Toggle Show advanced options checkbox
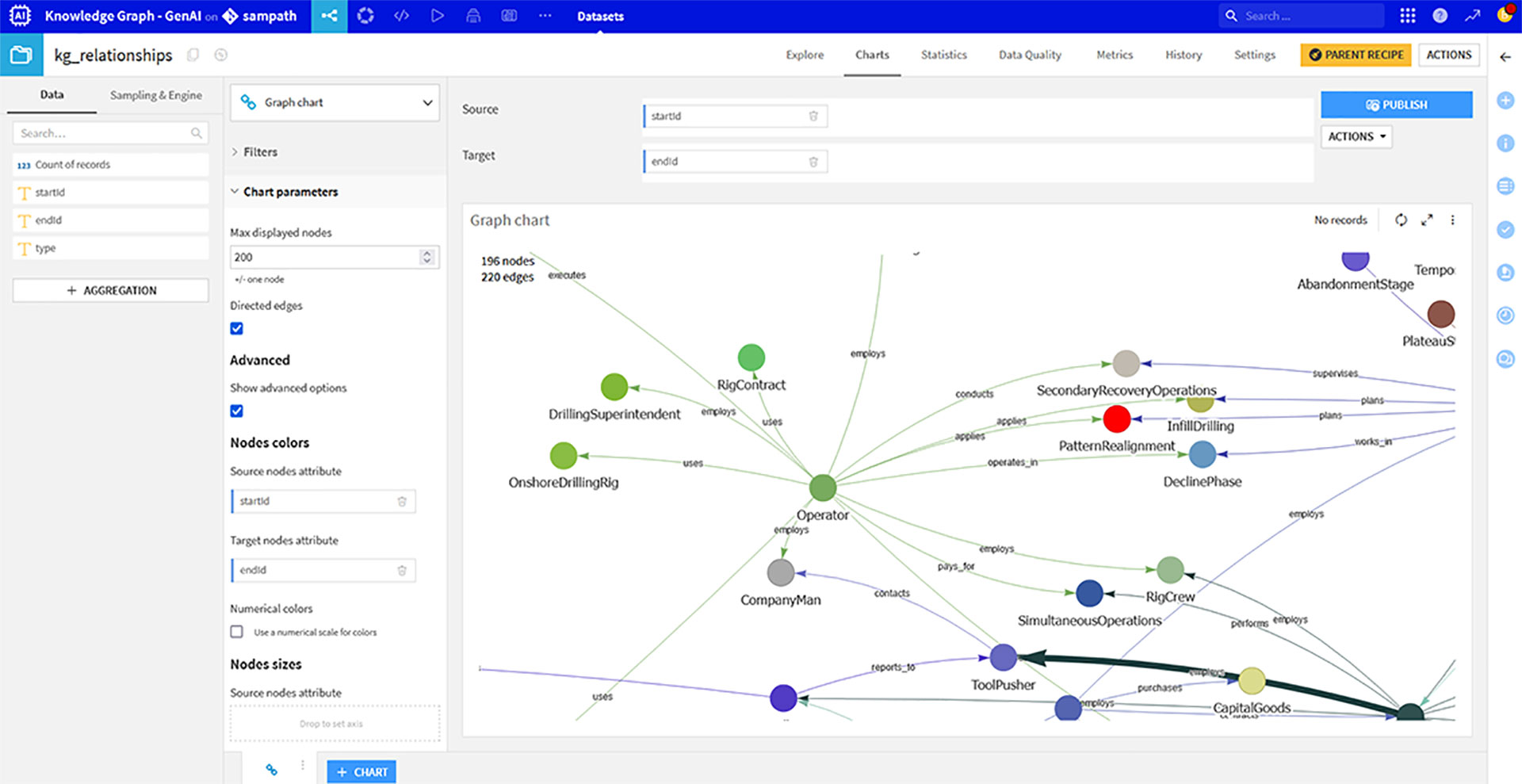The image size is (1522, 784). click(x=236, y=411)
